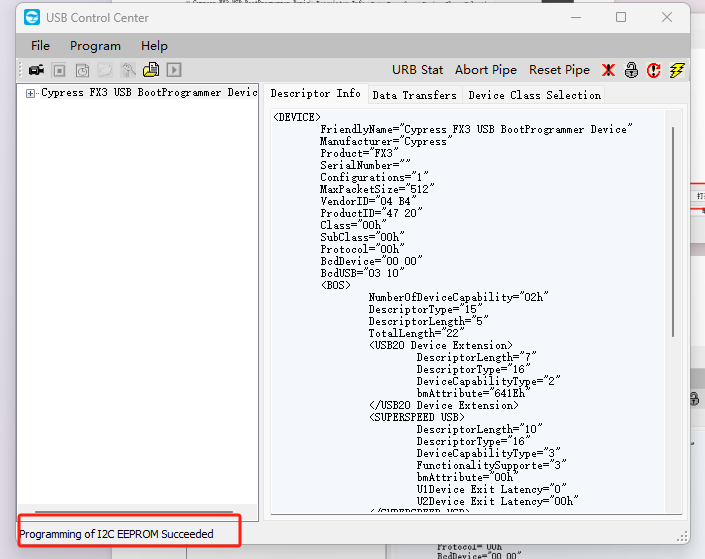Click the greyed-out open folder icon
705x559 pixels.
point(105,70)
